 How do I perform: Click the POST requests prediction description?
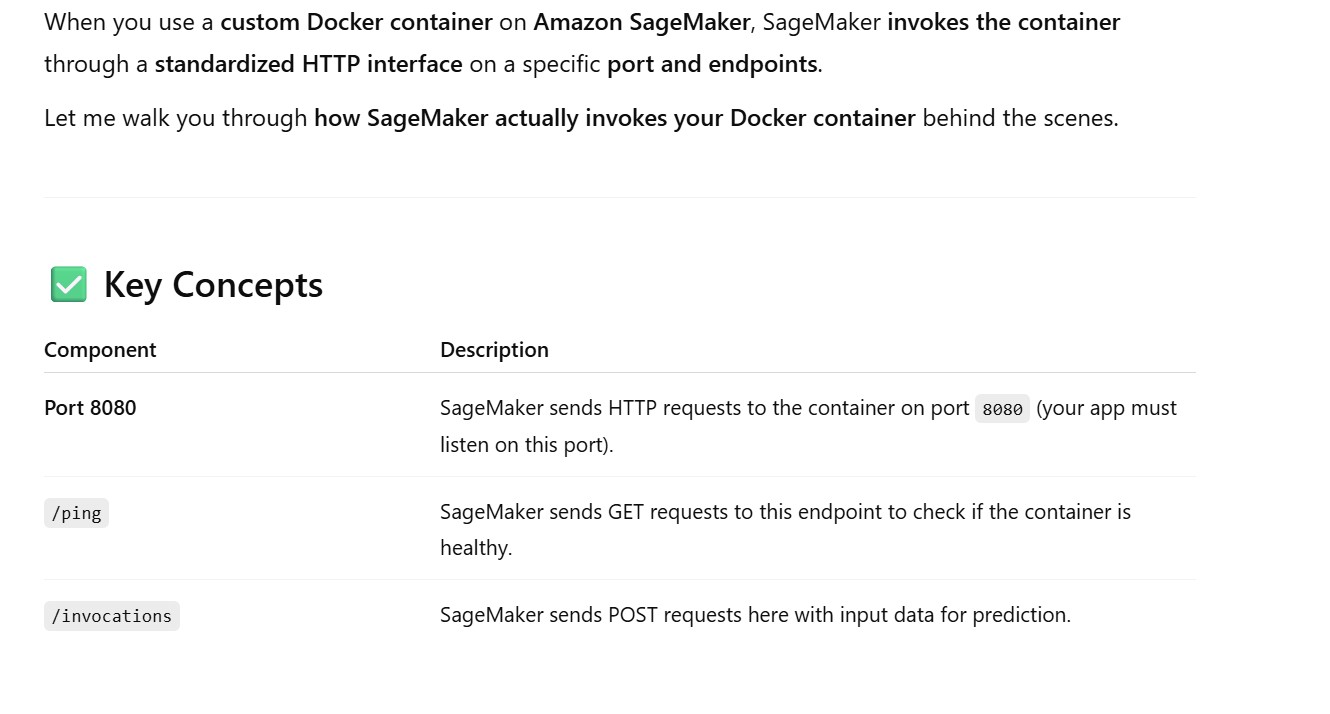point(755,615)
